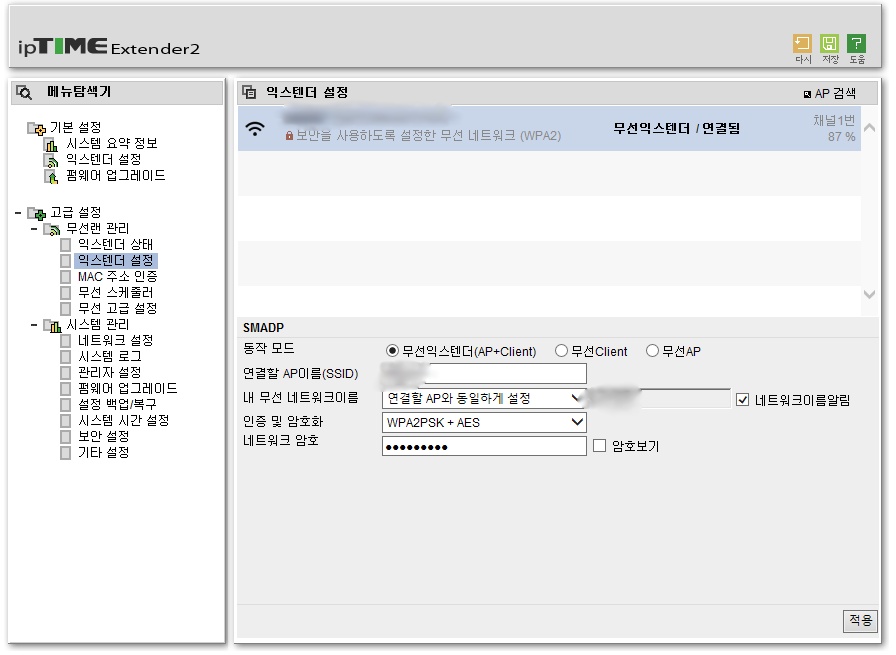Click the 다시 (refresh) icon in header
This screenshot has height=655, width=896.
(x=802, y=43)
